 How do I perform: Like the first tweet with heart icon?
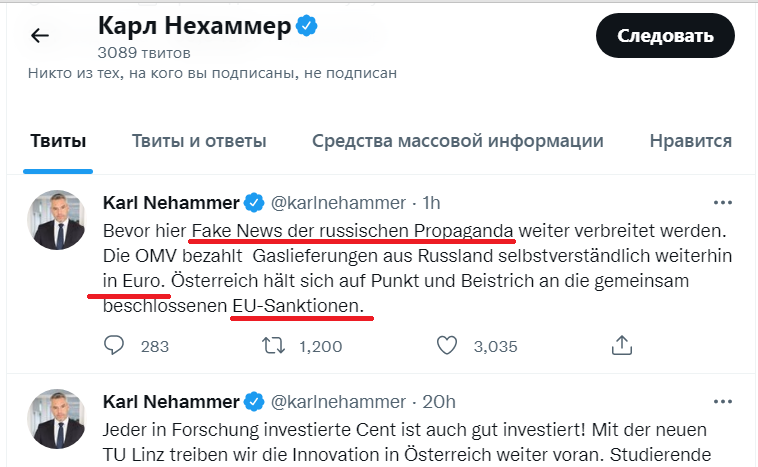[448, 346]
